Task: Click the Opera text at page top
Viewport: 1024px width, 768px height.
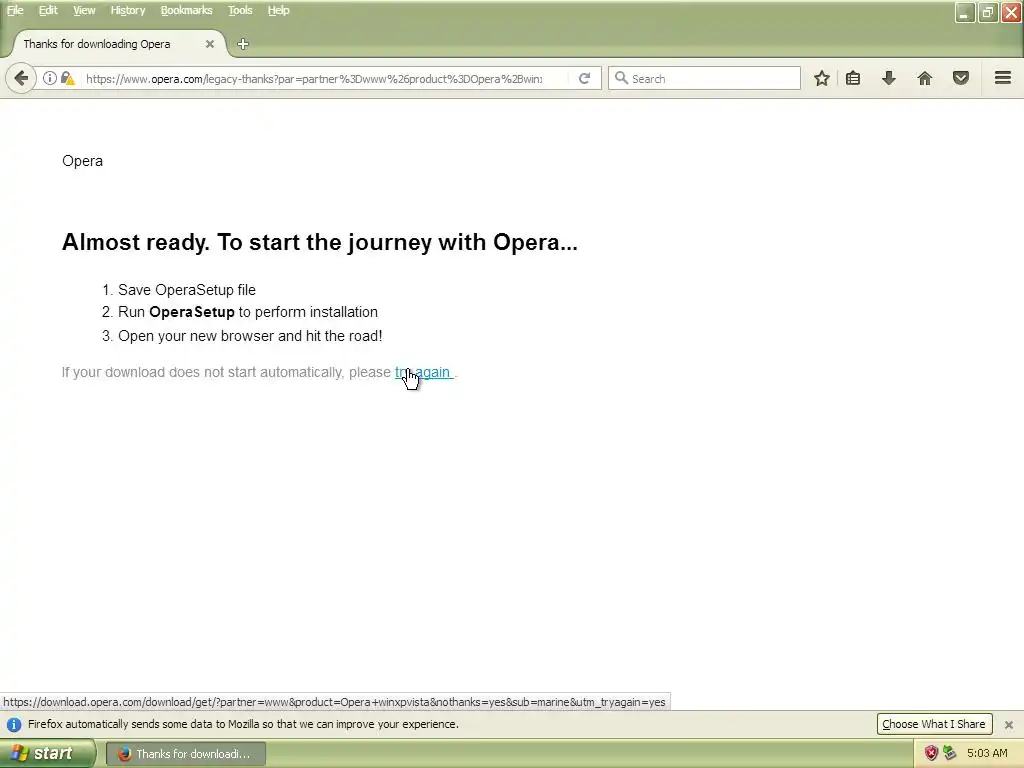Action: pos(82,161)
